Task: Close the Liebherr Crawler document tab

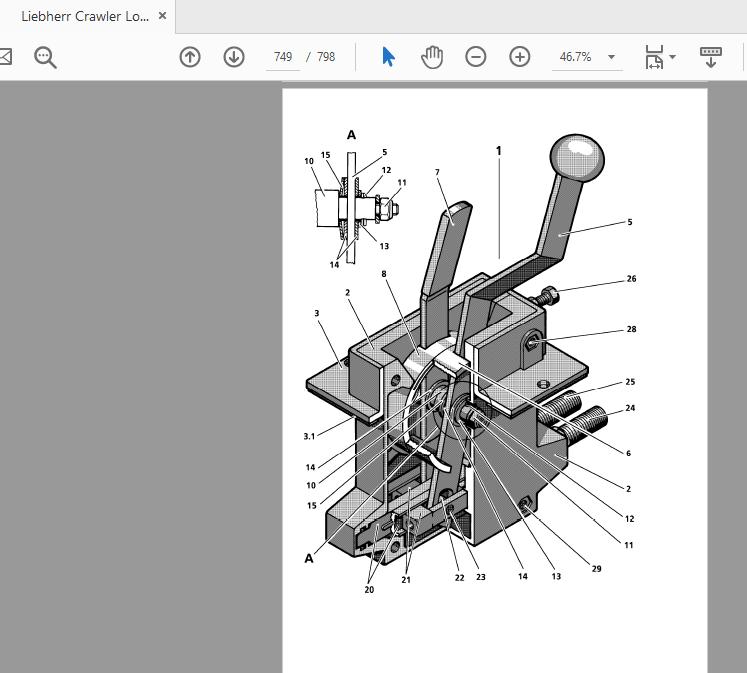Action: tap(162, 16)
